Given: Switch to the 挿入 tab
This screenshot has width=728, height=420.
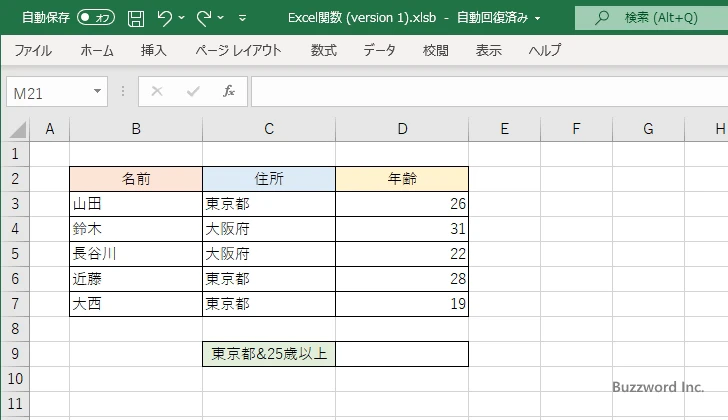Looking at the screenshot, I should coord(154,50).
